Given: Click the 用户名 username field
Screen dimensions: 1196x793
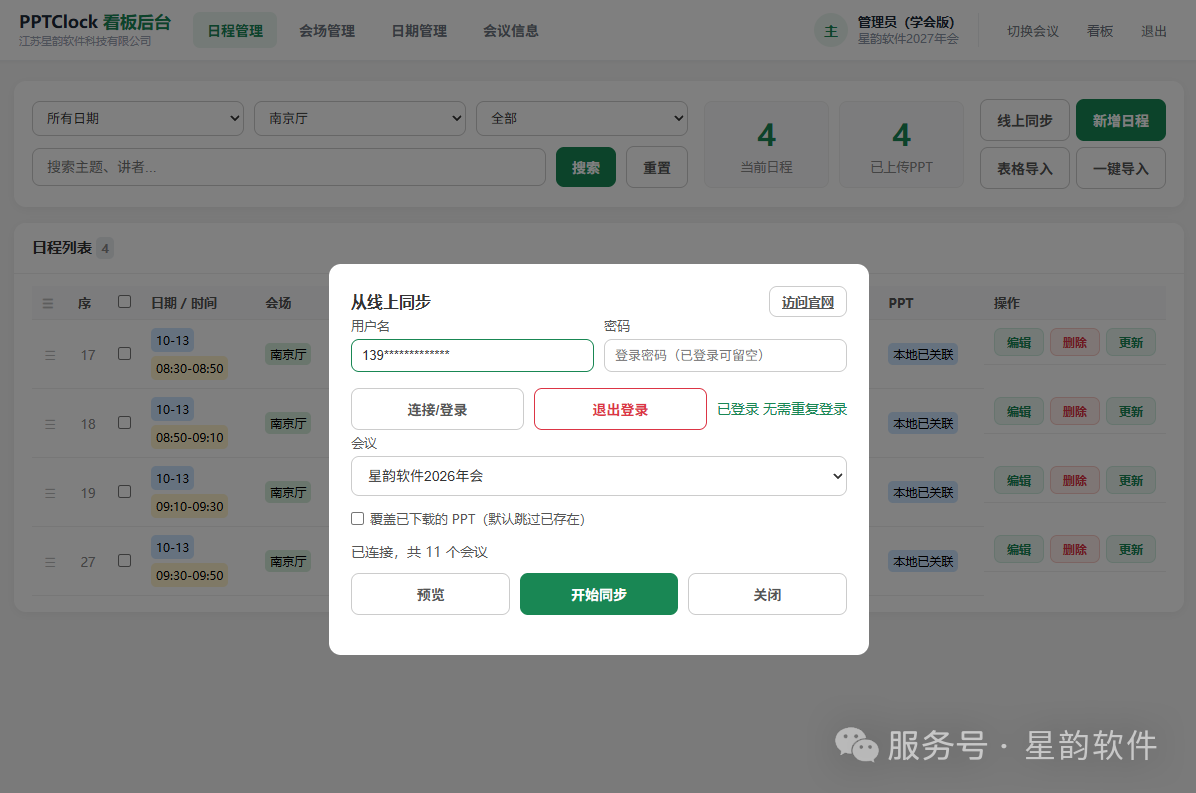Looking at the screenshot, I should coord(472,355).
